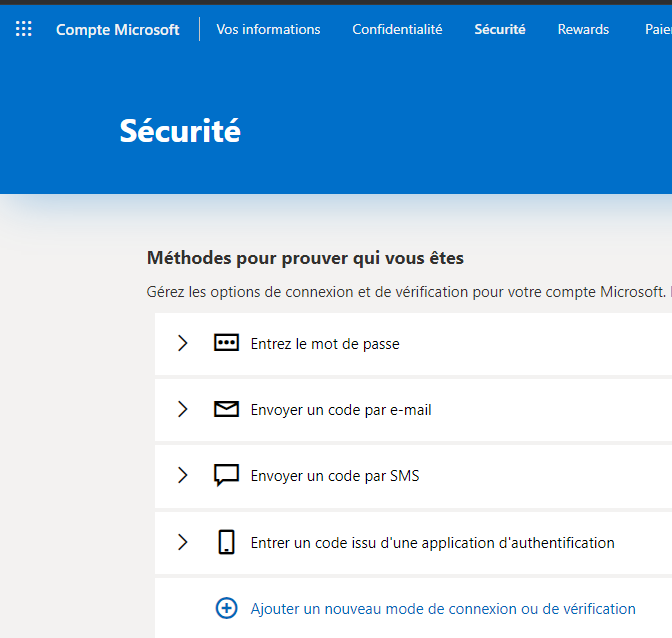Click the e-mail envelope icon
Viewport: 672px width, 638px height.
click(x=227, y=409)
